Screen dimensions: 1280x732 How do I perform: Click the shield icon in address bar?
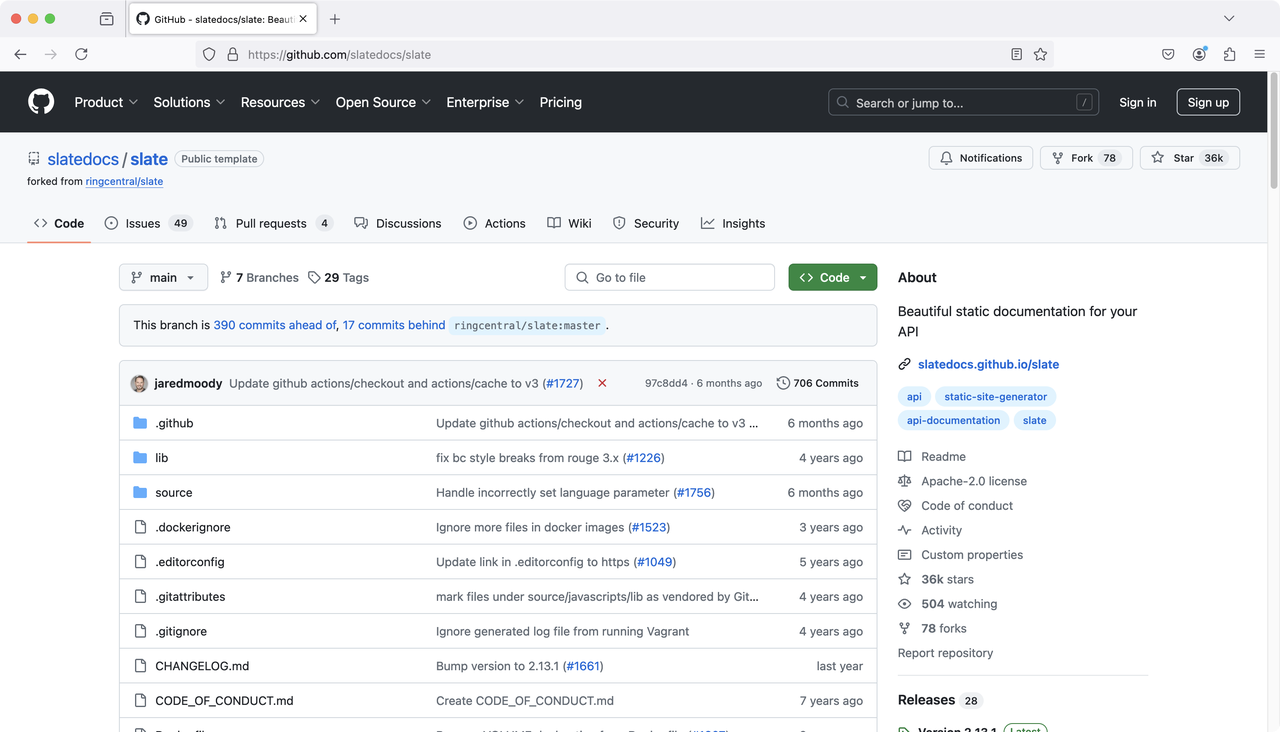click(x=209, y=54)
